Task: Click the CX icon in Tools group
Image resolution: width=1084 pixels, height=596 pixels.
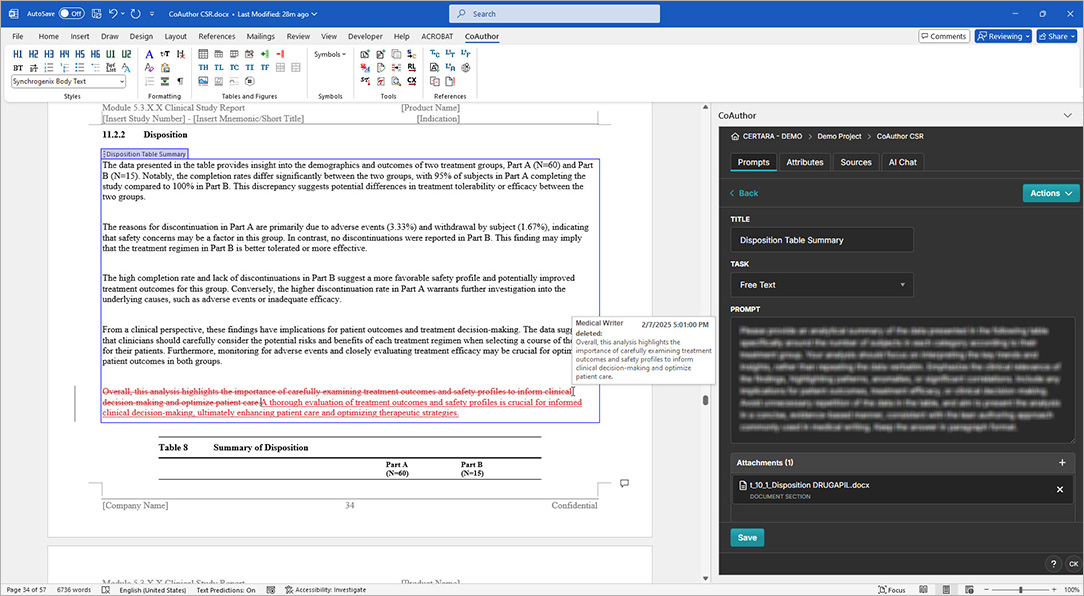Action: pos(411,81)
